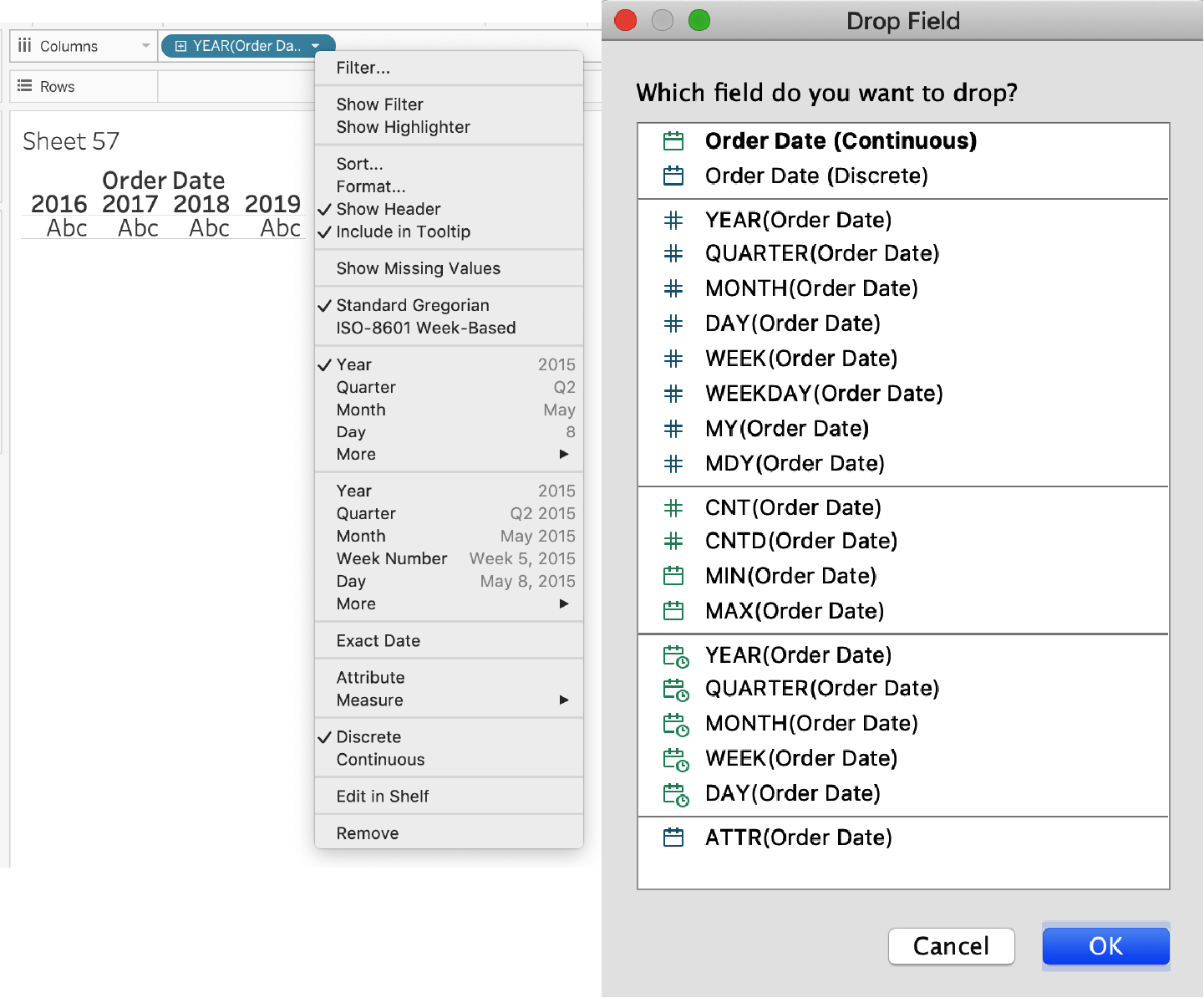Image resolution: width=1204 pixels, height=998 pixels.
Task: Click Remove in the context menu
Action: point(449,833)
